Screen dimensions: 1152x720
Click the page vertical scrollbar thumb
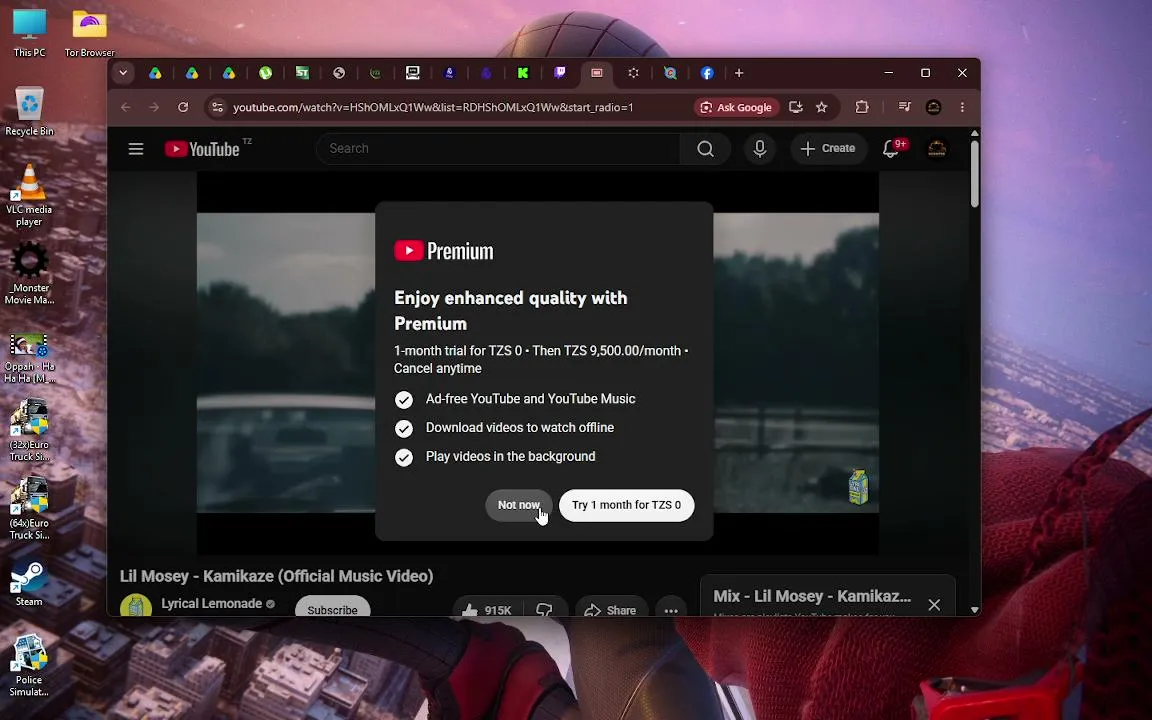975,173
